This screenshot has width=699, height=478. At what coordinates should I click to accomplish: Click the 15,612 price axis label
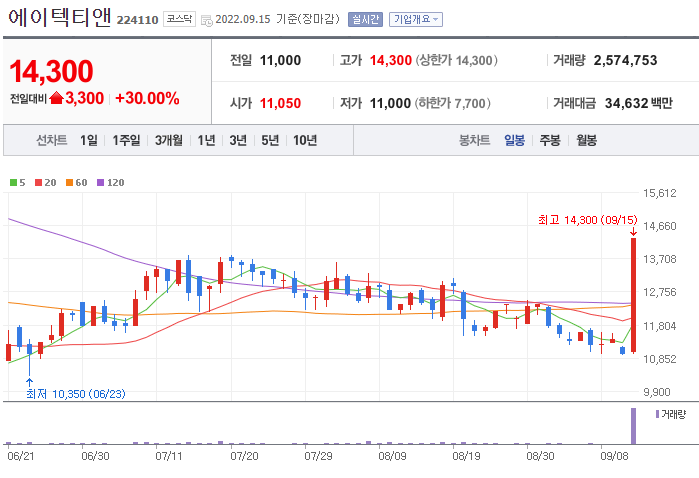[659, 193]
